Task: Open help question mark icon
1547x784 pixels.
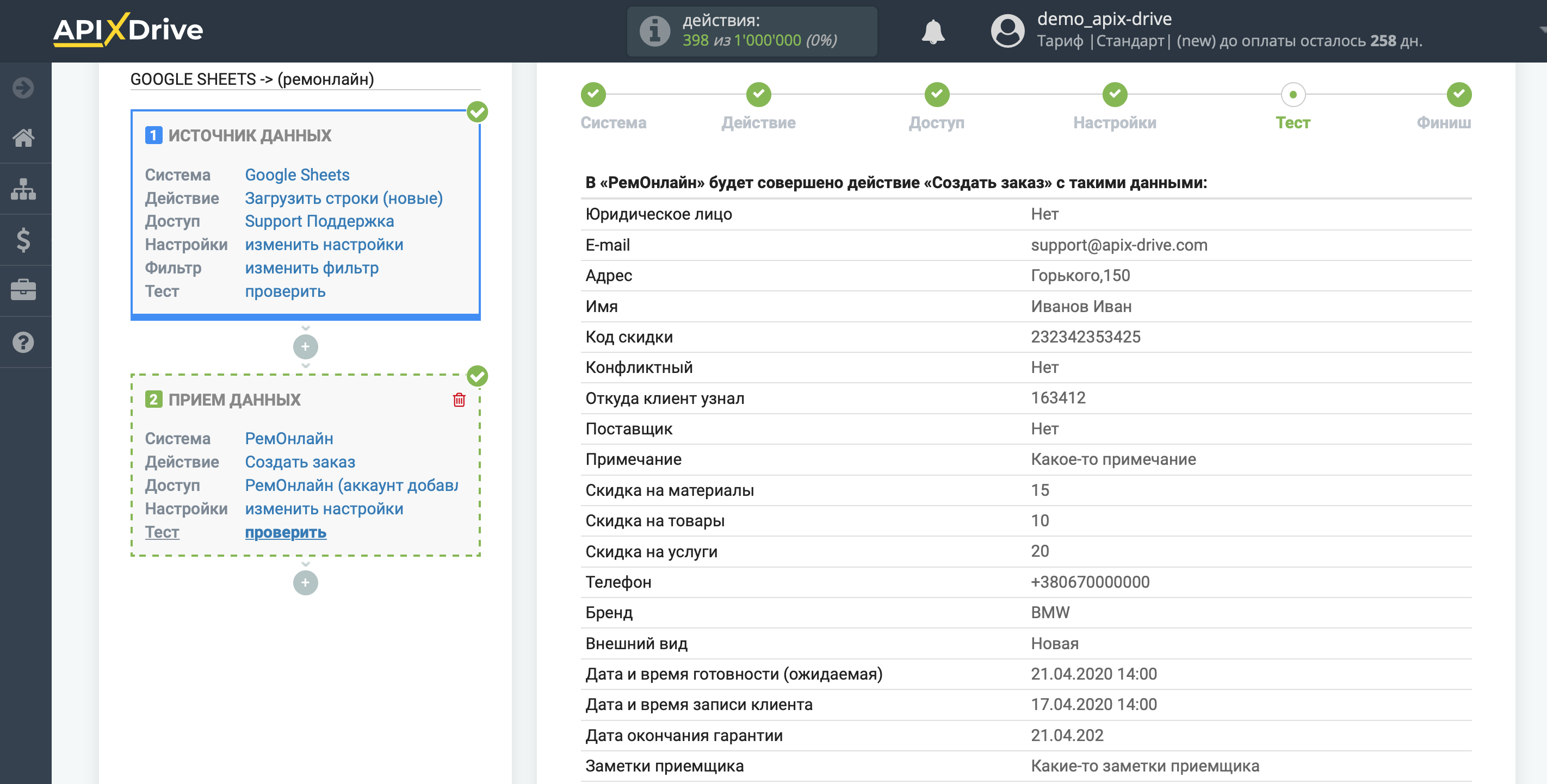Action: (23, 342)
